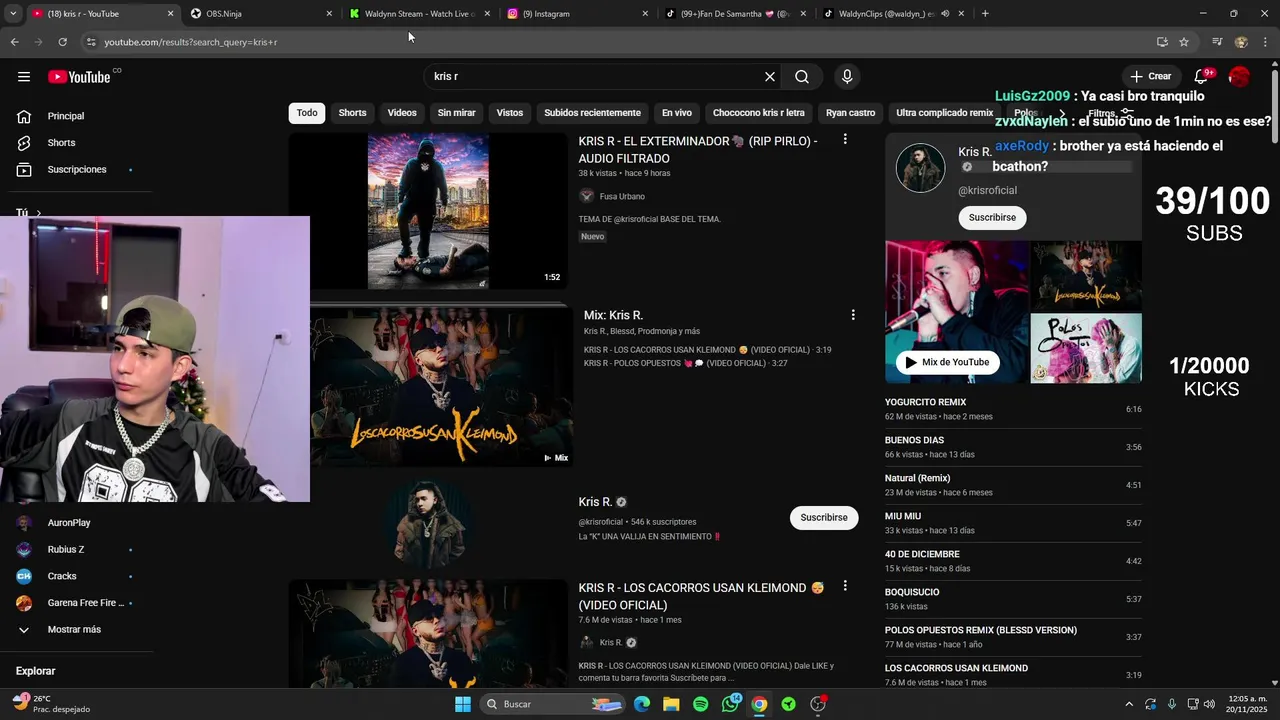Viewport: 1280px width, 720px height.
Task: Select the Todo filter chip
Action: [307, 113]
